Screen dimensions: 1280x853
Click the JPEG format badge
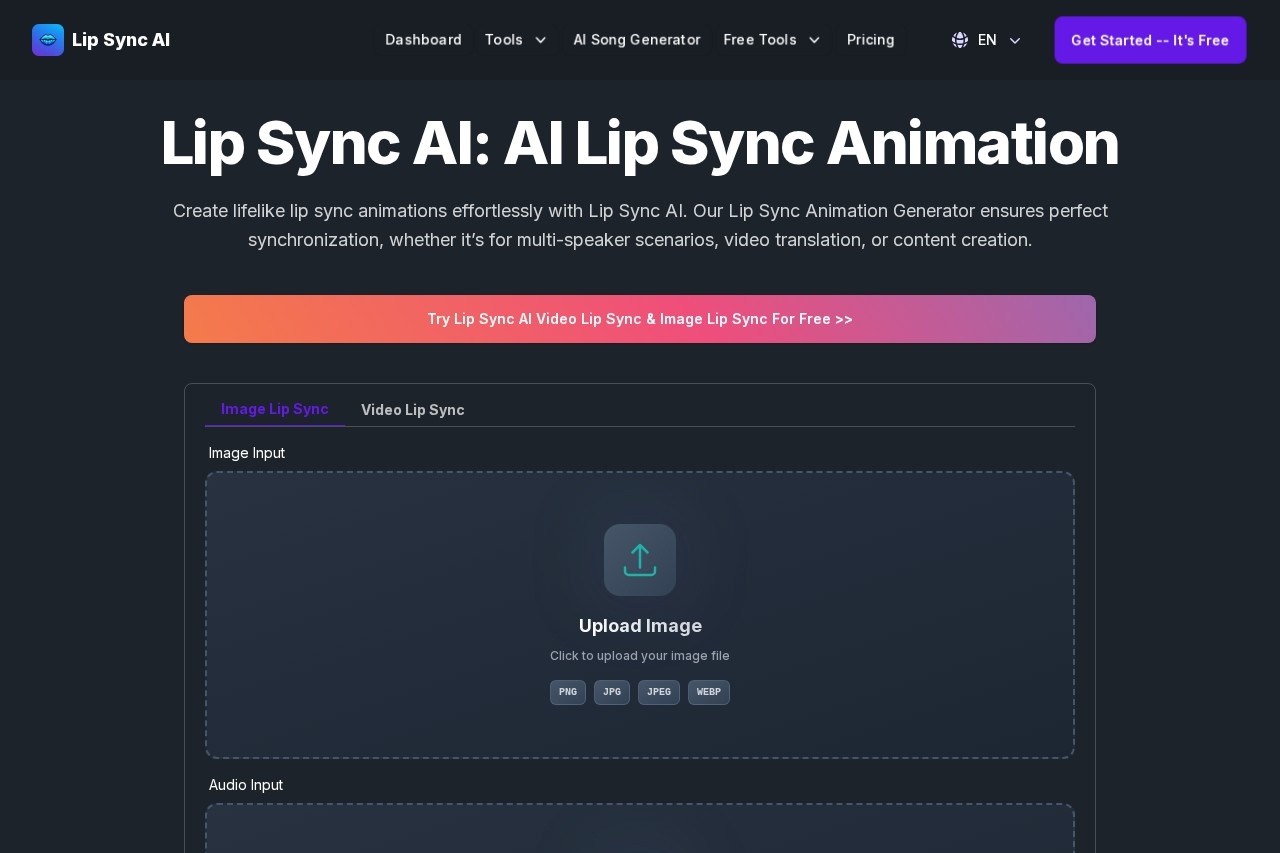tap(659, 692)
